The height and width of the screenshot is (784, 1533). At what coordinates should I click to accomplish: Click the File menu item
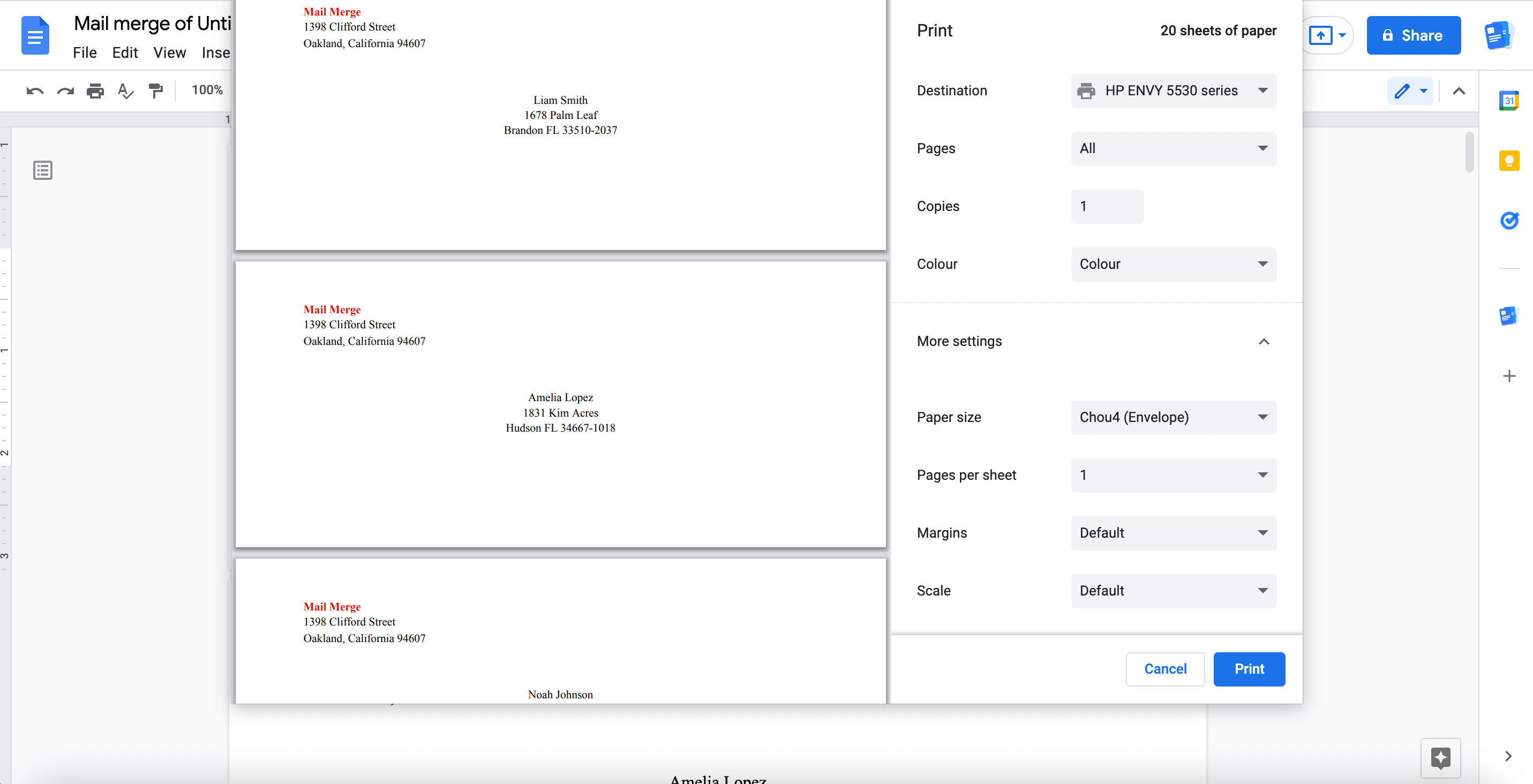(x=84, y=51)
